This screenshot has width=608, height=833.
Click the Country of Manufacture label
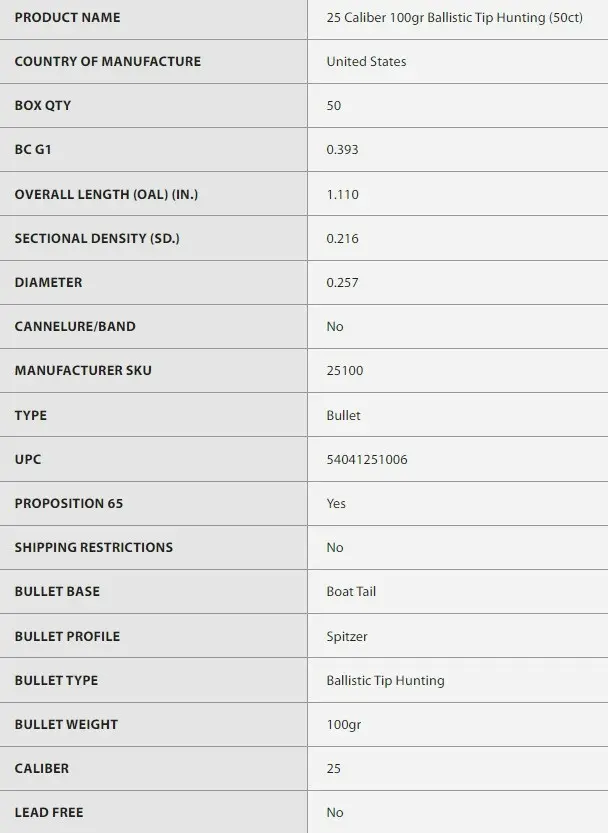pyautogui.click(x=107, y=62)
